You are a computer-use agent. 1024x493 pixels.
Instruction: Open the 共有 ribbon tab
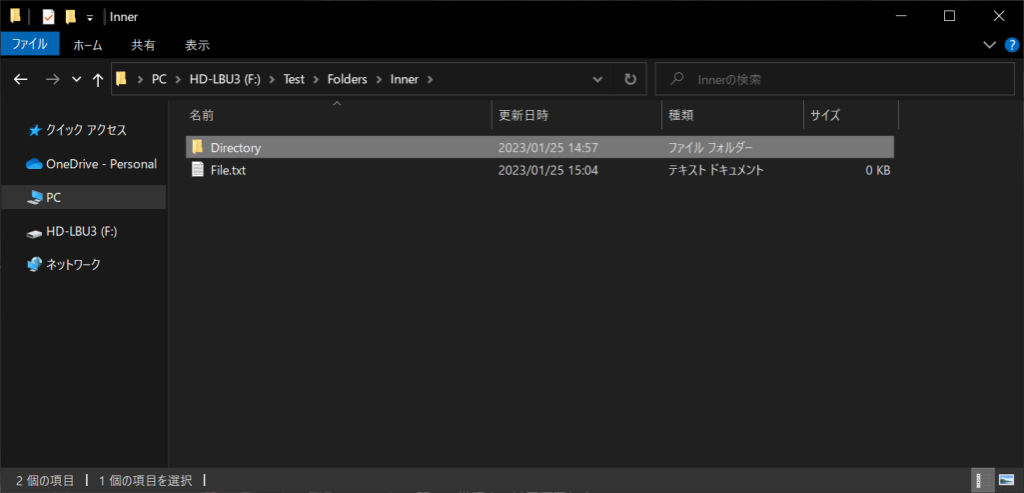[x=143, y=45]
